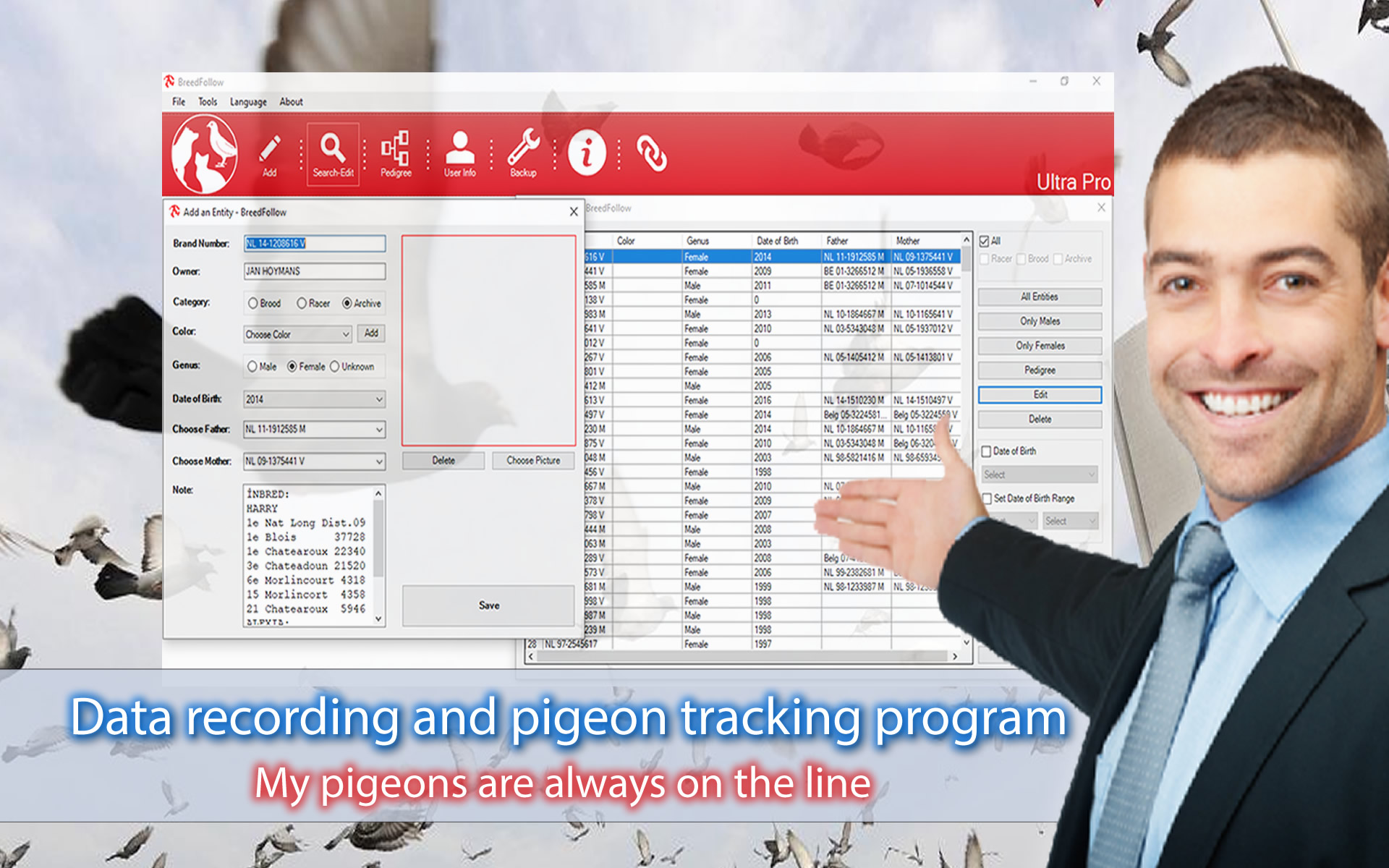Click the All Entities button
This screenshot has width=1389, height=868.
[x=1040, y=297]
